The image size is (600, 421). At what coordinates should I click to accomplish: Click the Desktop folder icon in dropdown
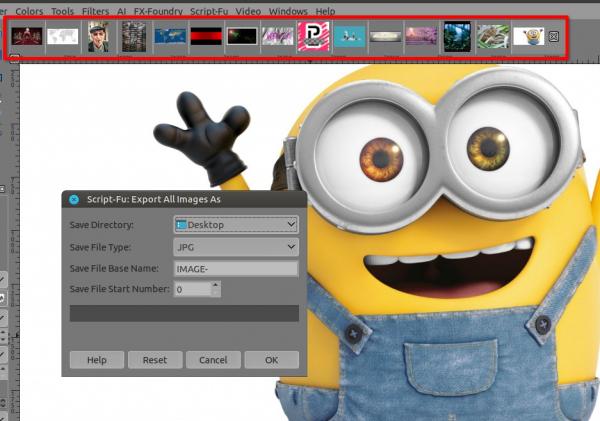(x=181, y=225)
